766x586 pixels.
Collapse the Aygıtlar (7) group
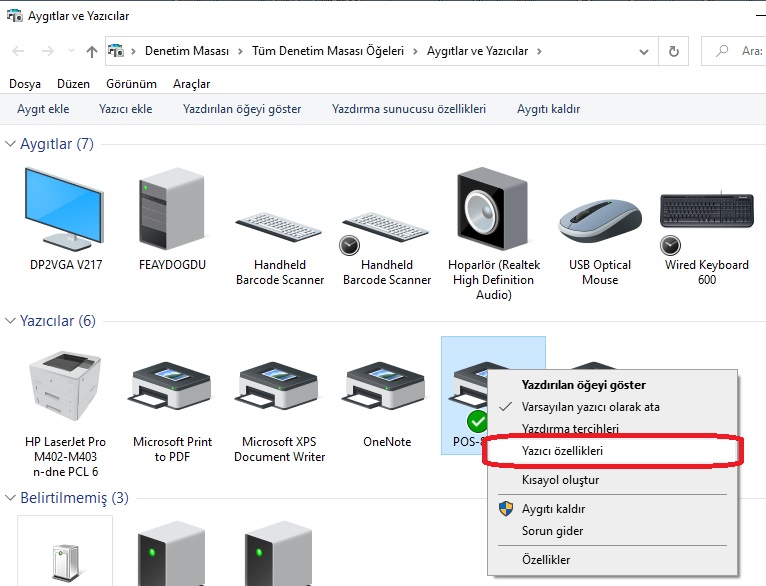tap(11, 144)
